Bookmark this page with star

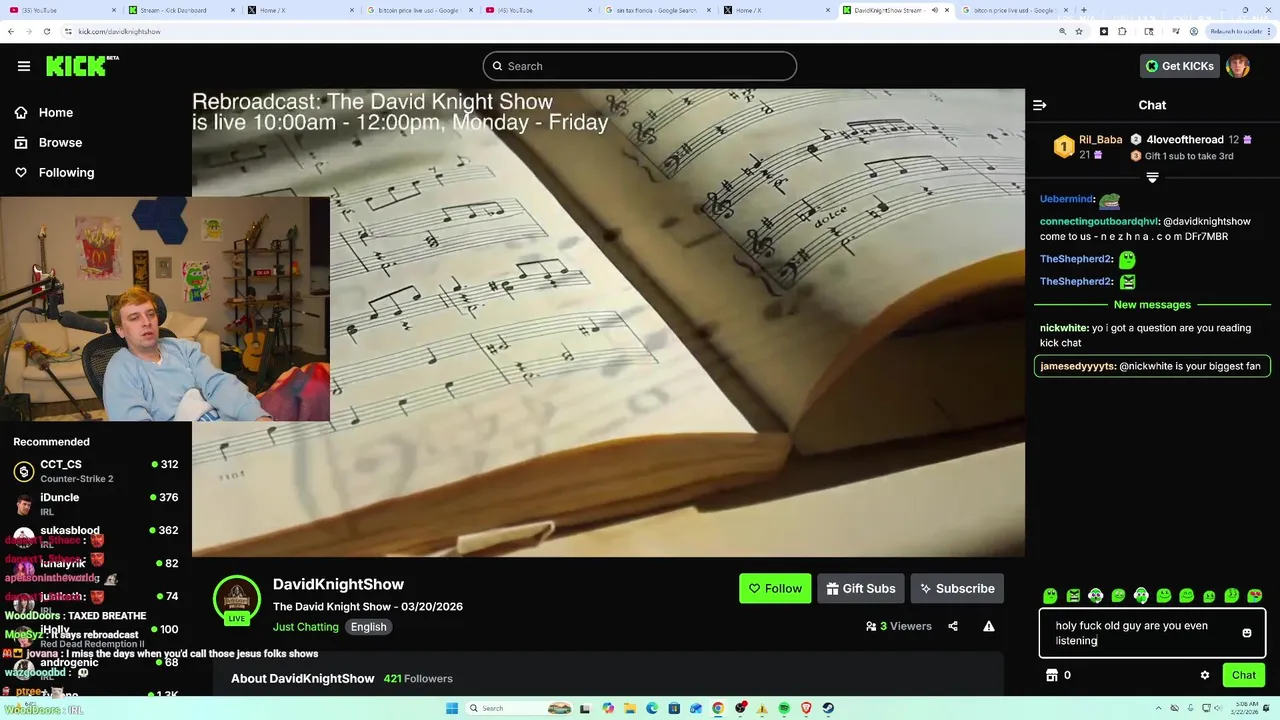coord(1079,31)
